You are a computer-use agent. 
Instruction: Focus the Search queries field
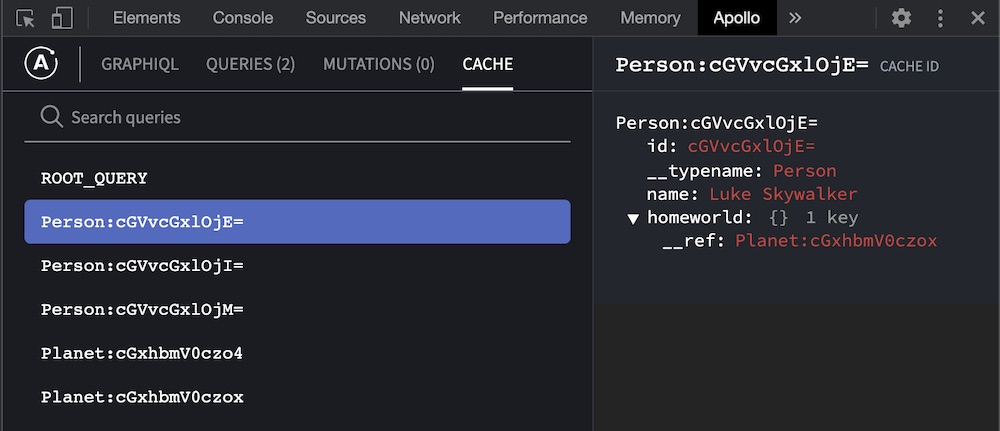tap(297, 117)
